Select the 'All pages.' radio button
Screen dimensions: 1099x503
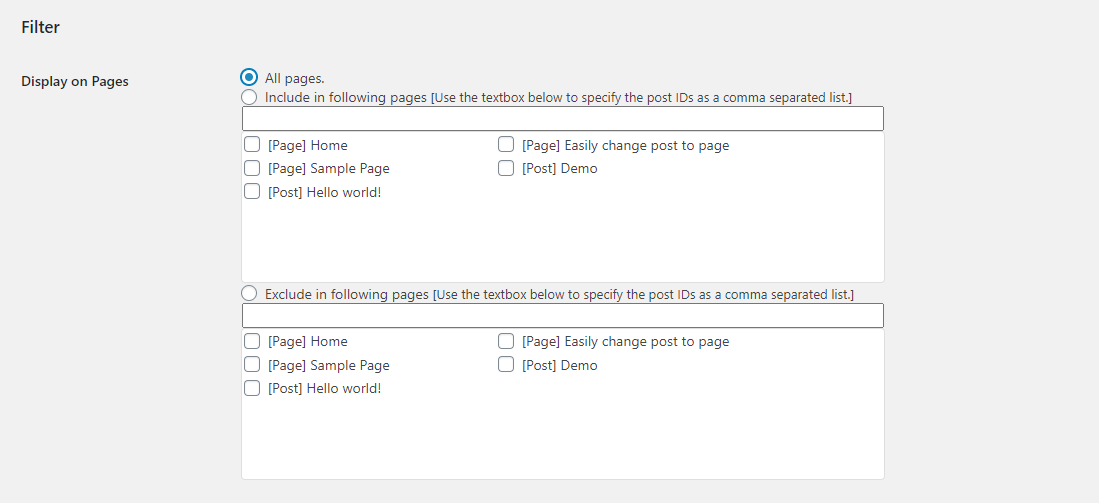point(249,77)
